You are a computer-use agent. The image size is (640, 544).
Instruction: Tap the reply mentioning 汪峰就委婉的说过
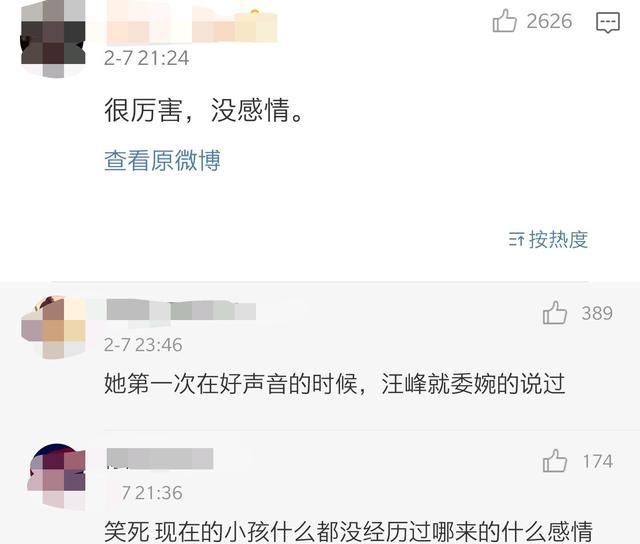point(335,384)
